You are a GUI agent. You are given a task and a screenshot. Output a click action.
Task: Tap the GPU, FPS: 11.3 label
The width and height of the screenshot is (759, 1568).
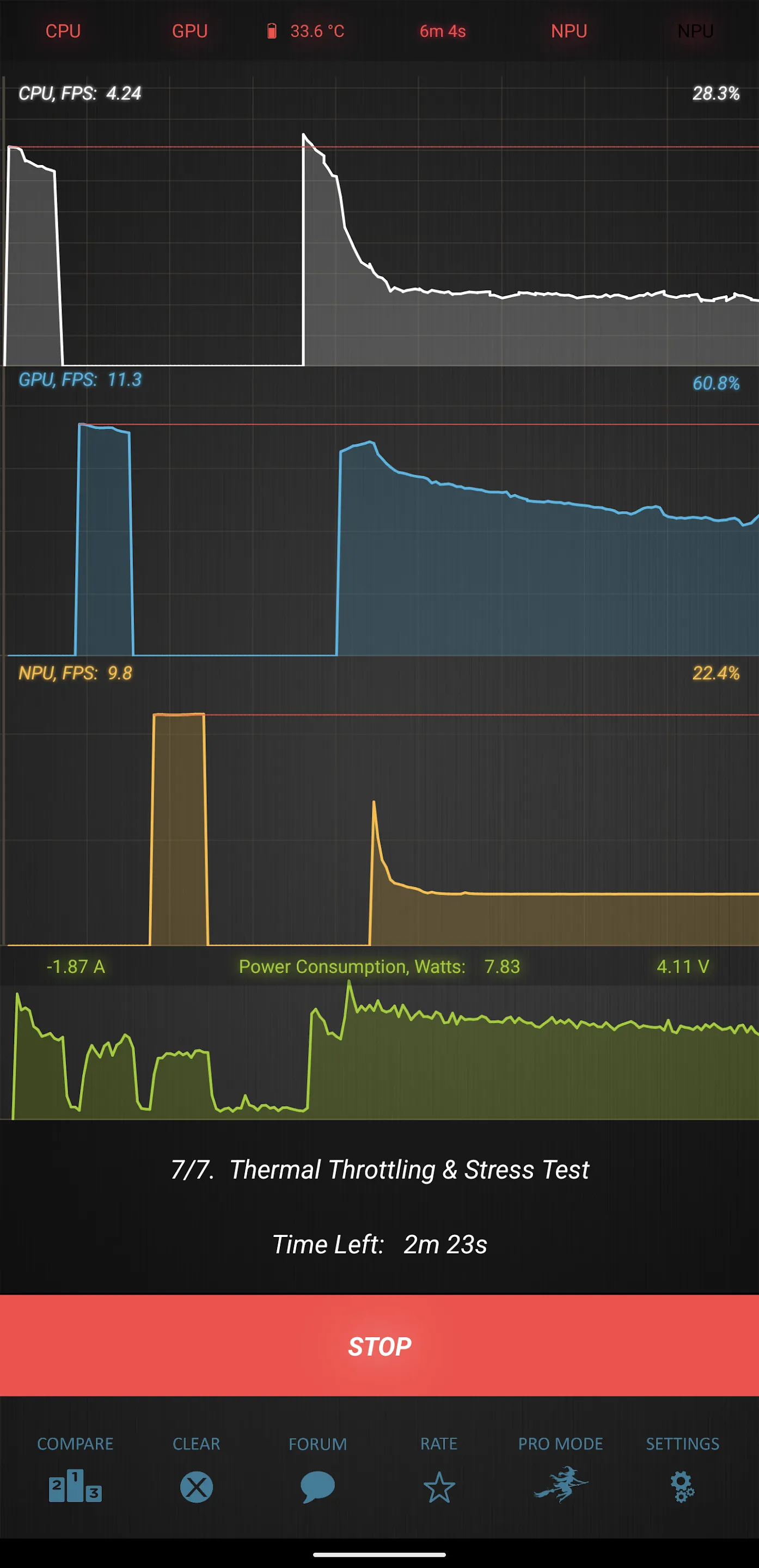click(x=79, y=379)
